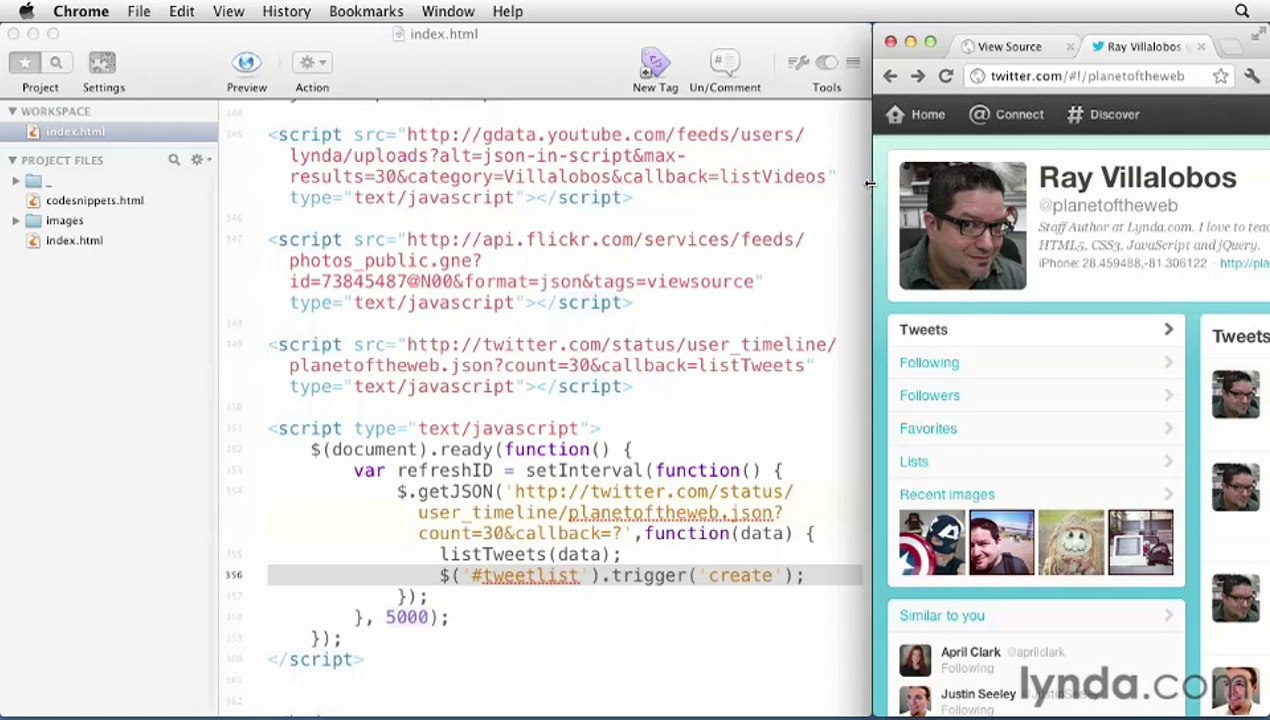1270x720 pixels.
Task: Switch to the Ray Villalobos browser tab
Action: point(1143,47)
